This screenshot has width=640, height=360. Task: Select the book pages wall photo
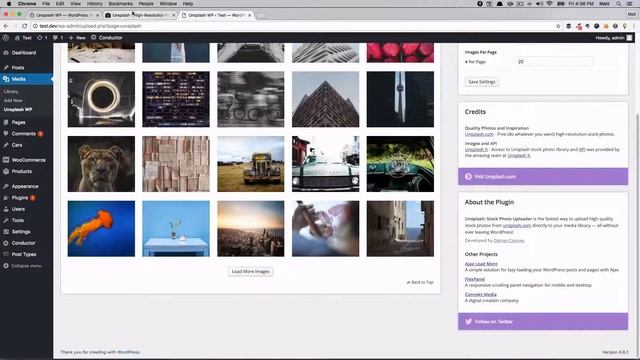pos(176,164)
